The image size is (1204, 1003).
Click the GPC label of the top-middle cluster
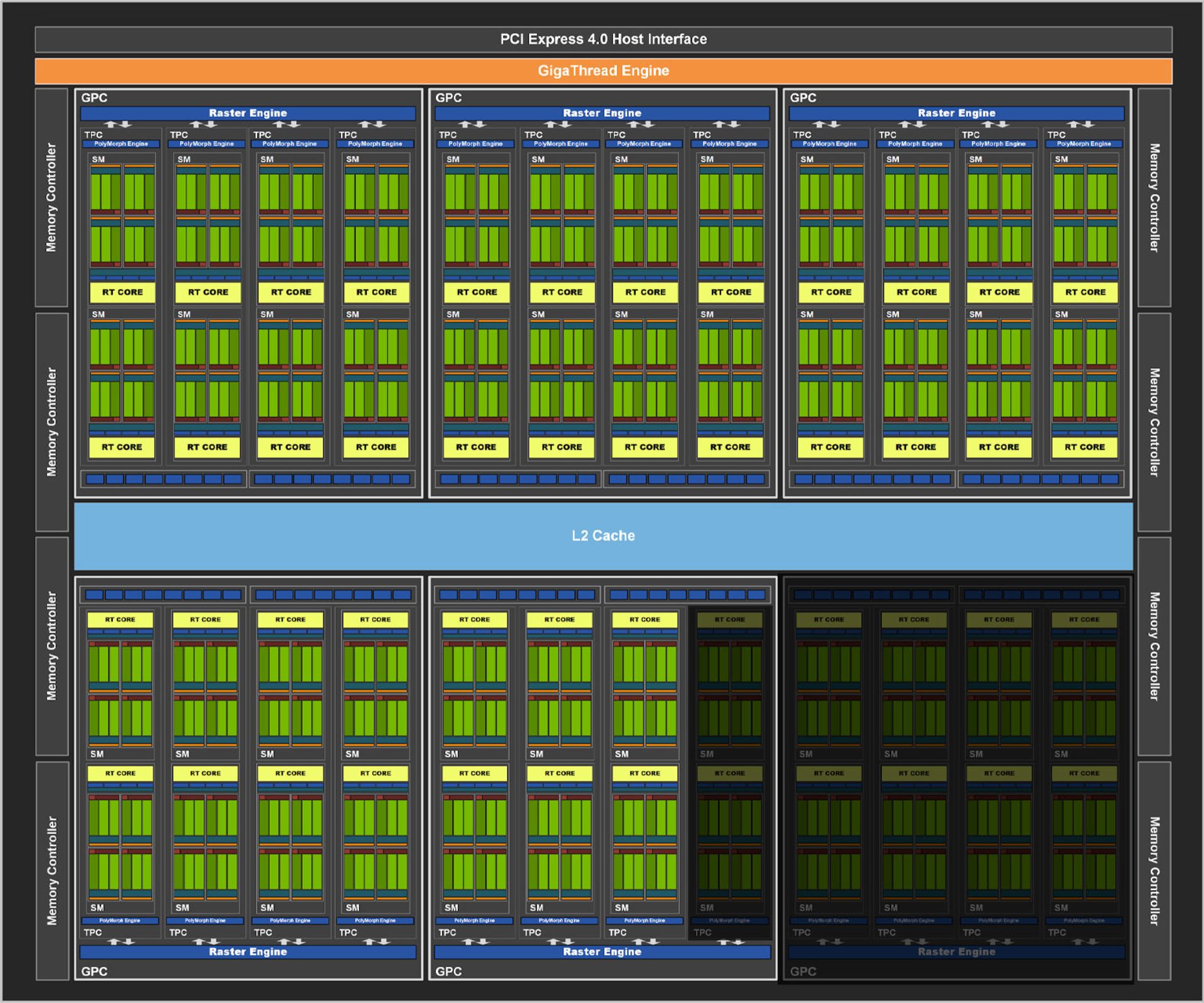point(448,98)
